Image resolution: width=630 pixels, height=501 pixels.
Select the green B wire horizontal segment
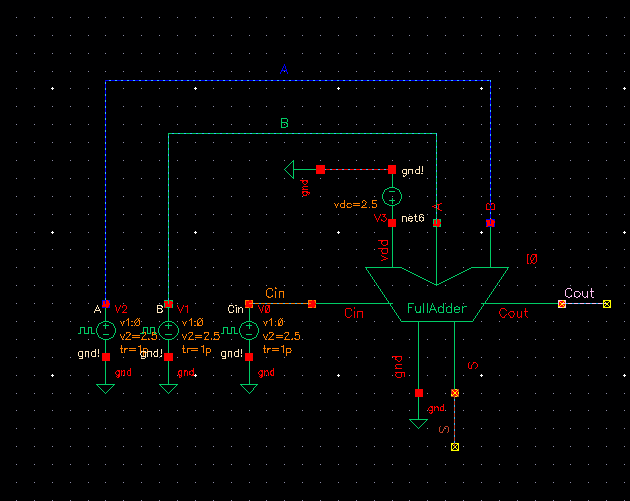click(x=302, y=133)
